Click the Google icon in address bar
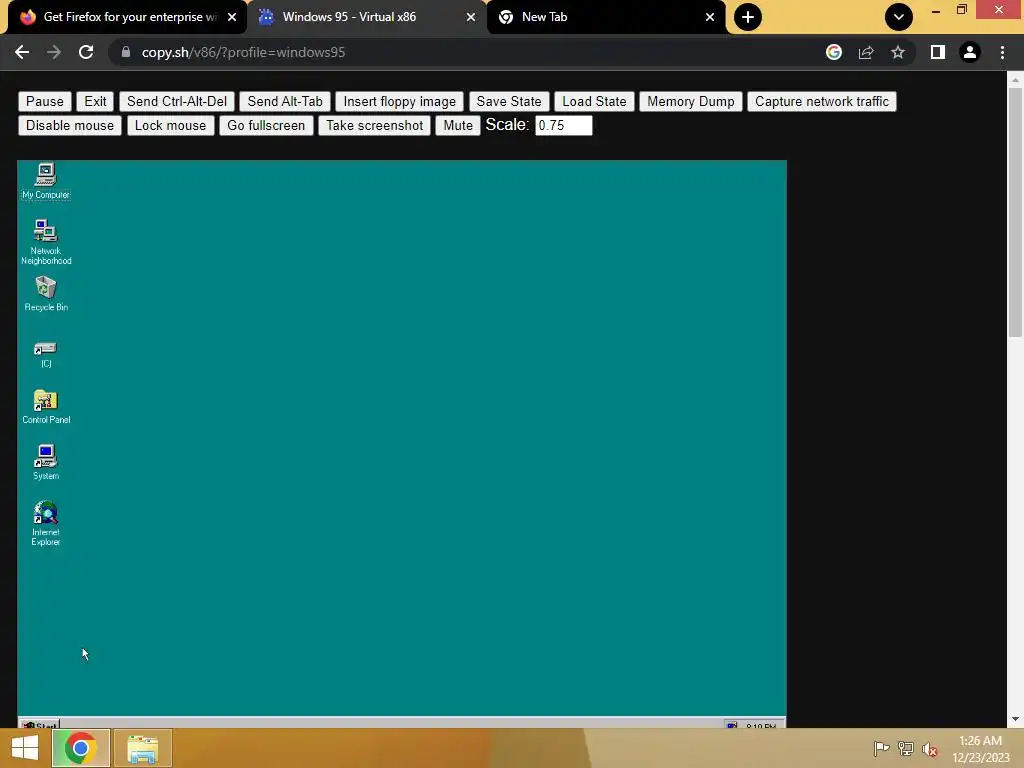 [834, 52]
